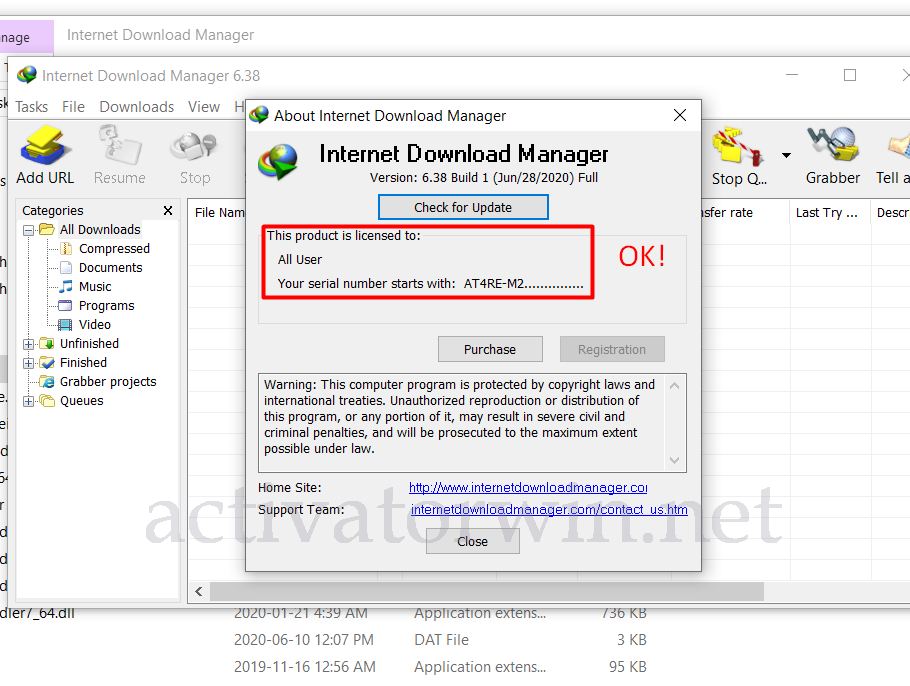Screen dimensions: 910x686
Task: Click IDM globe icon in main window title
Action: [x=27, y=75]
